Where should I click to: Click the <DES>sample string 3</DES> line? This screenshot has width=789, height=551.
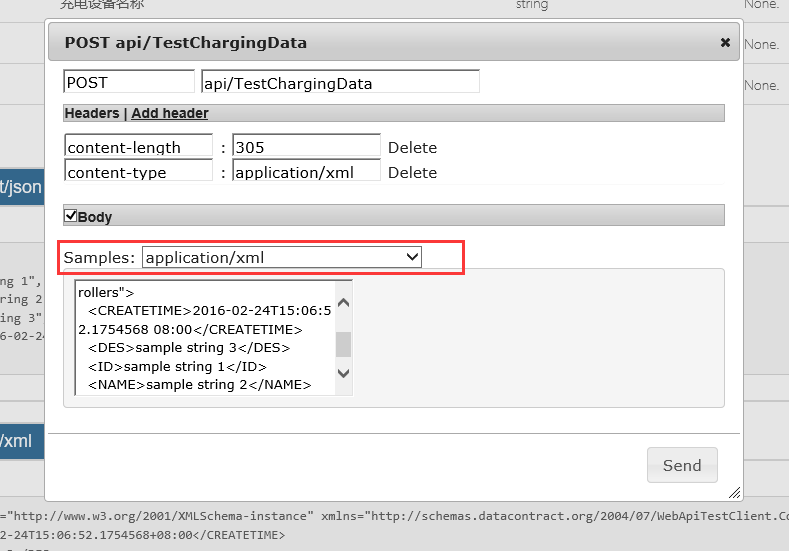click(189, 348)
